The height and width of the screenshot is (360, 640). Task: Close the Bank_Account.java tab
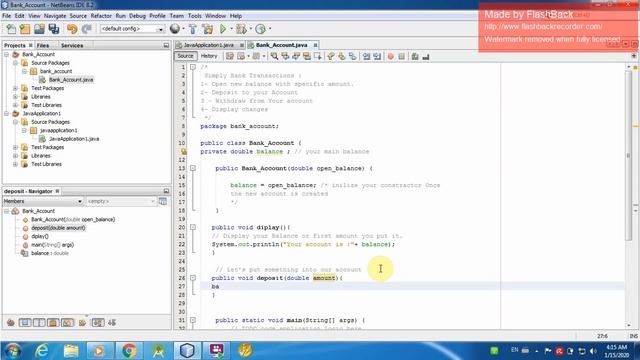[x=315, y=45]
